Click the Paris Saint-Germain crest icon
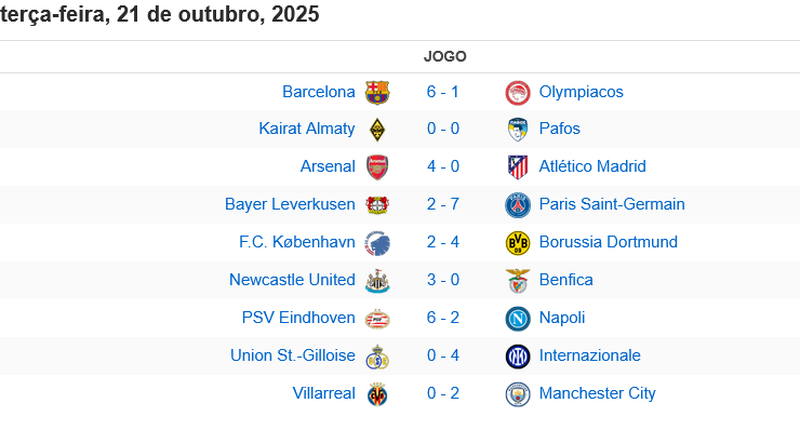800x430 pixels. click(x=517, y=205)
